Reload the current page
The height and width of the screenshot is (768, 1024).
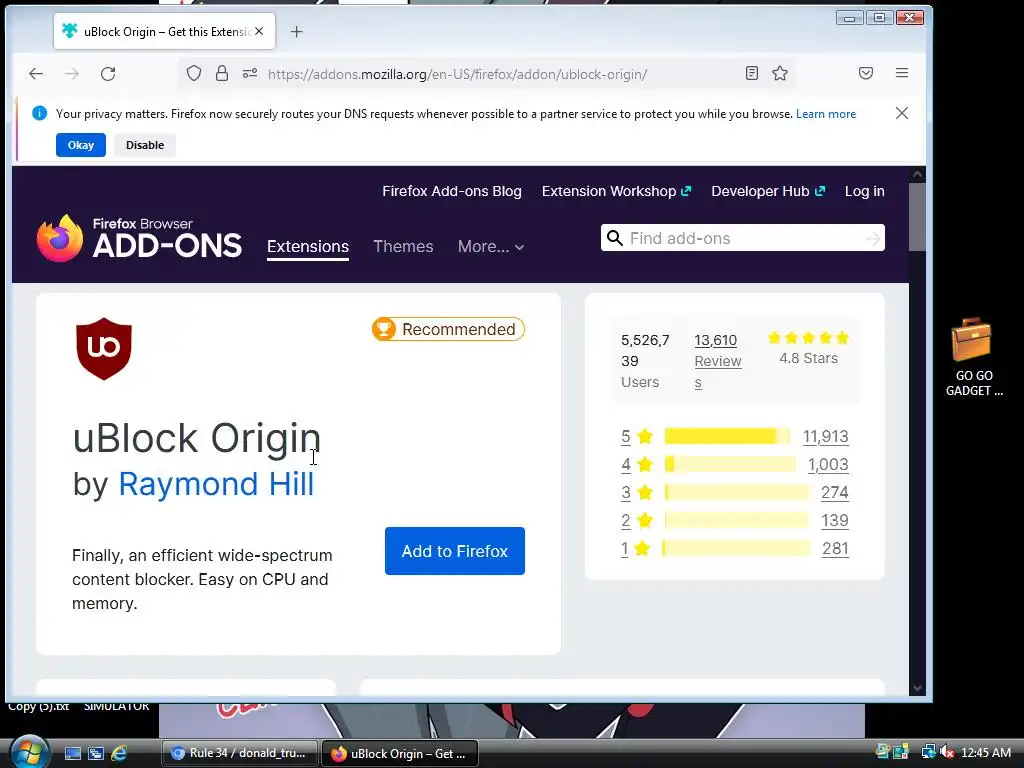(x=108, y=74)
